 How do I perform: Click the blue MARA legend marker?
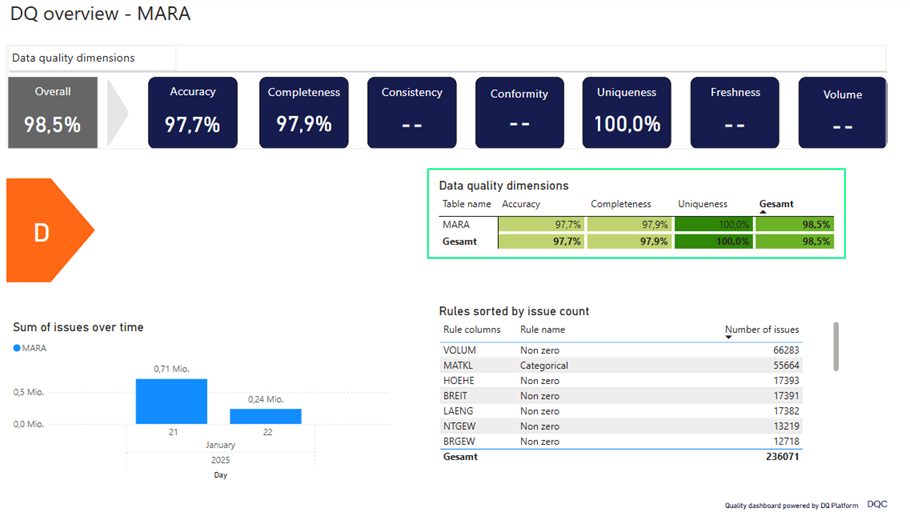tap(17, 348)
